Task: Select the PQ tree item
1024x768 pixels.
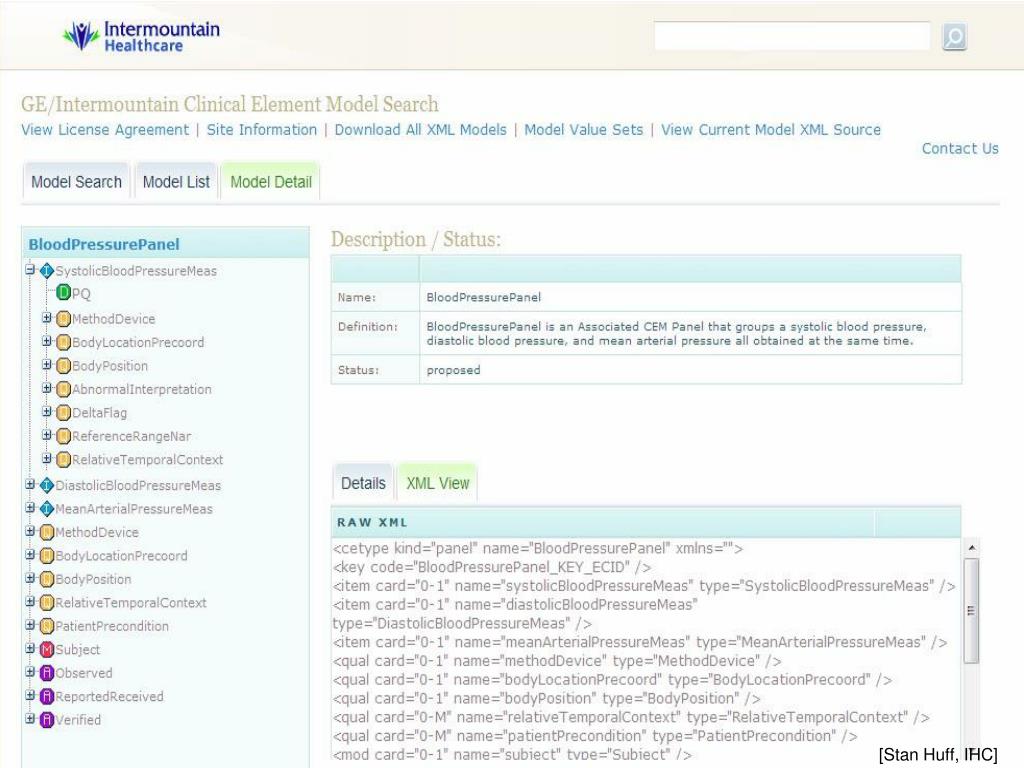Action: (81, 294)
